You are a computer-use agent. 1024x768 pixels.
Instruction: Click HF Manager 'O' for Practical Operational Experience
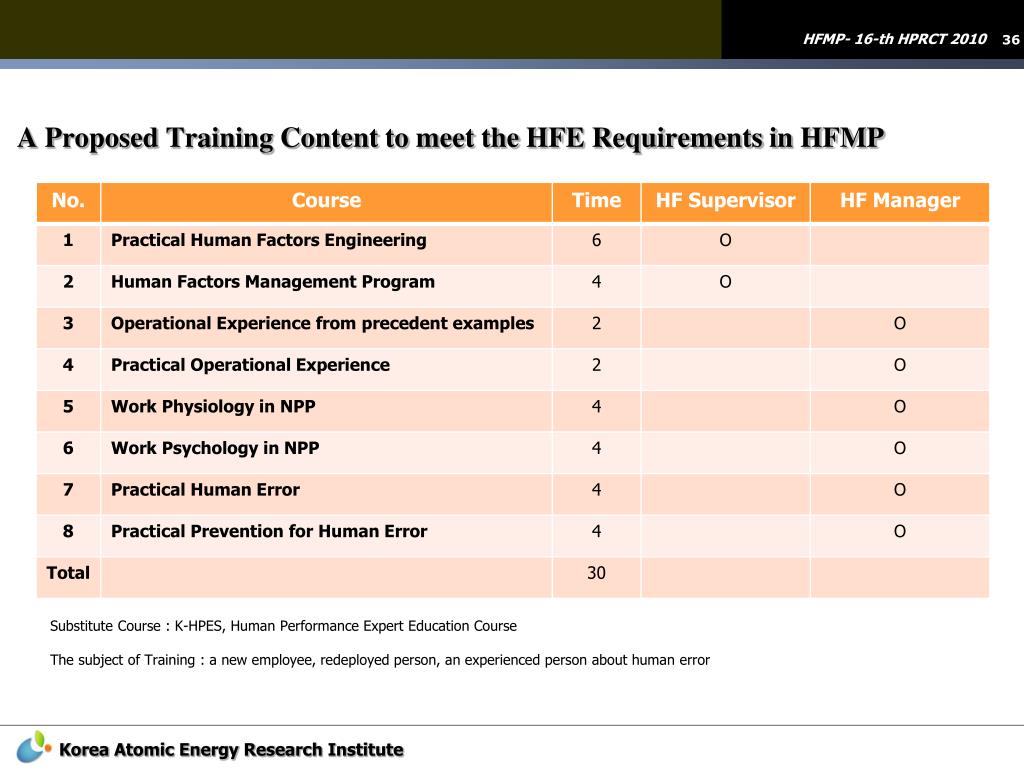coord(900,365)
